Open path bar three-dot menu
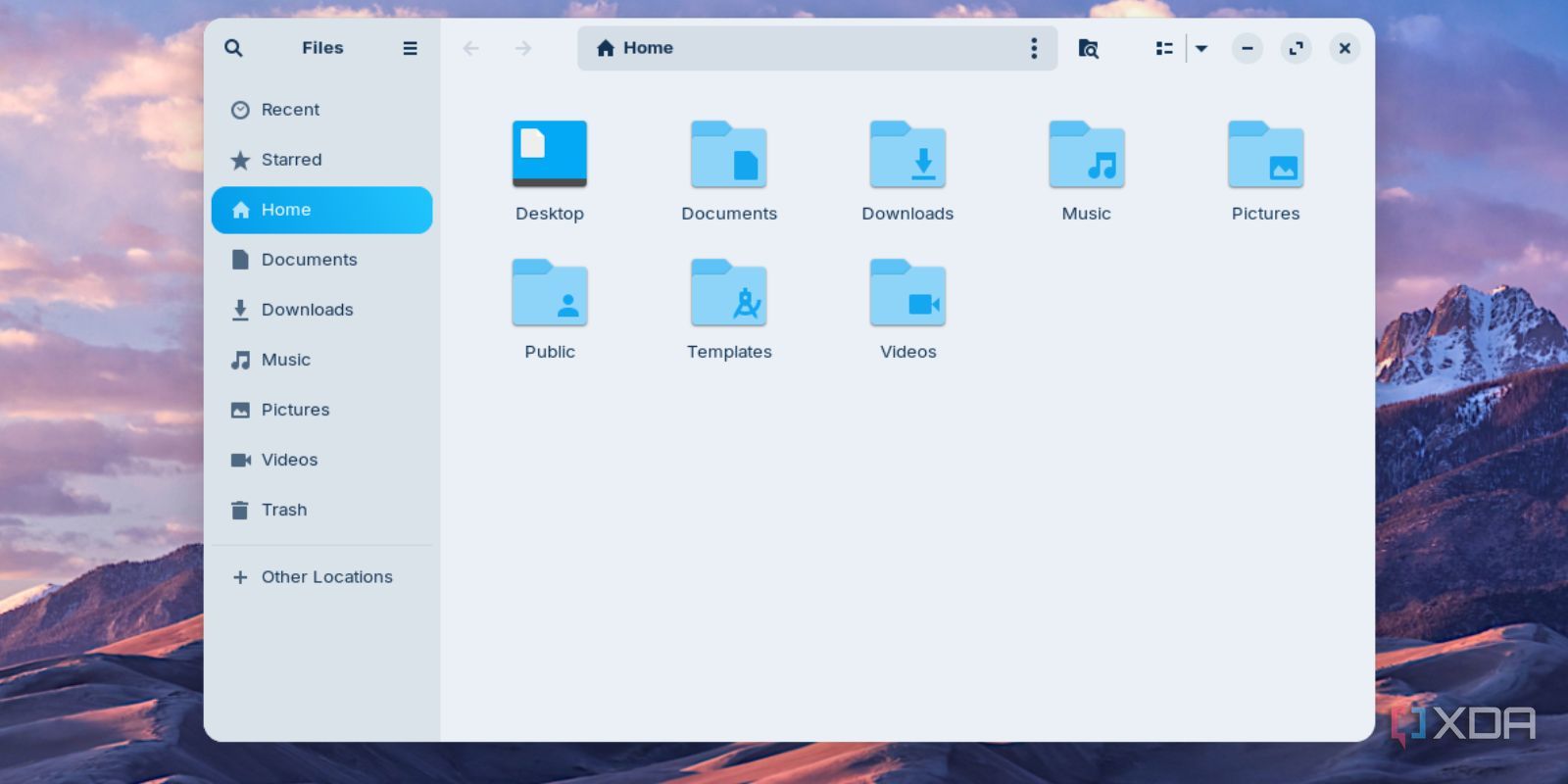 [1034, 48]
